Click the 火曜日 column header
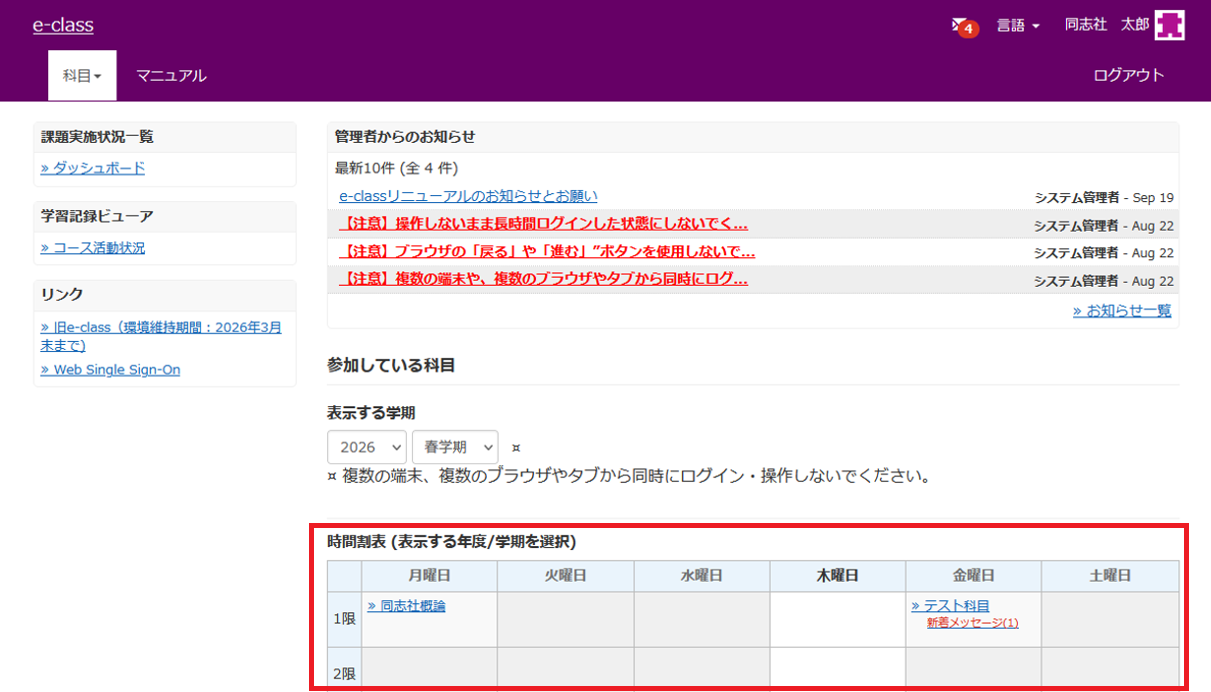This screenshot has width=1211, height=692. (x=565, y=576)
